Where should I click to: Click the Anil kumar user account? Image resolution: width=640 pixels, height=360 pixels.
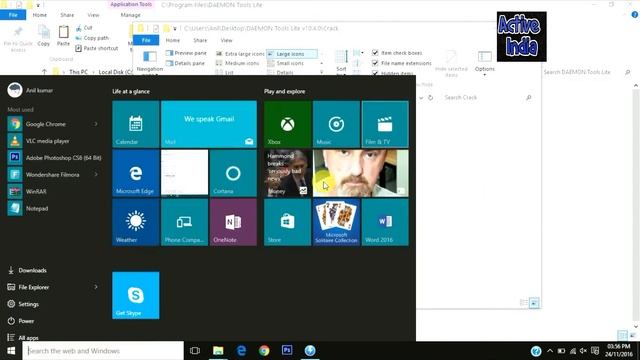point(31,90)
